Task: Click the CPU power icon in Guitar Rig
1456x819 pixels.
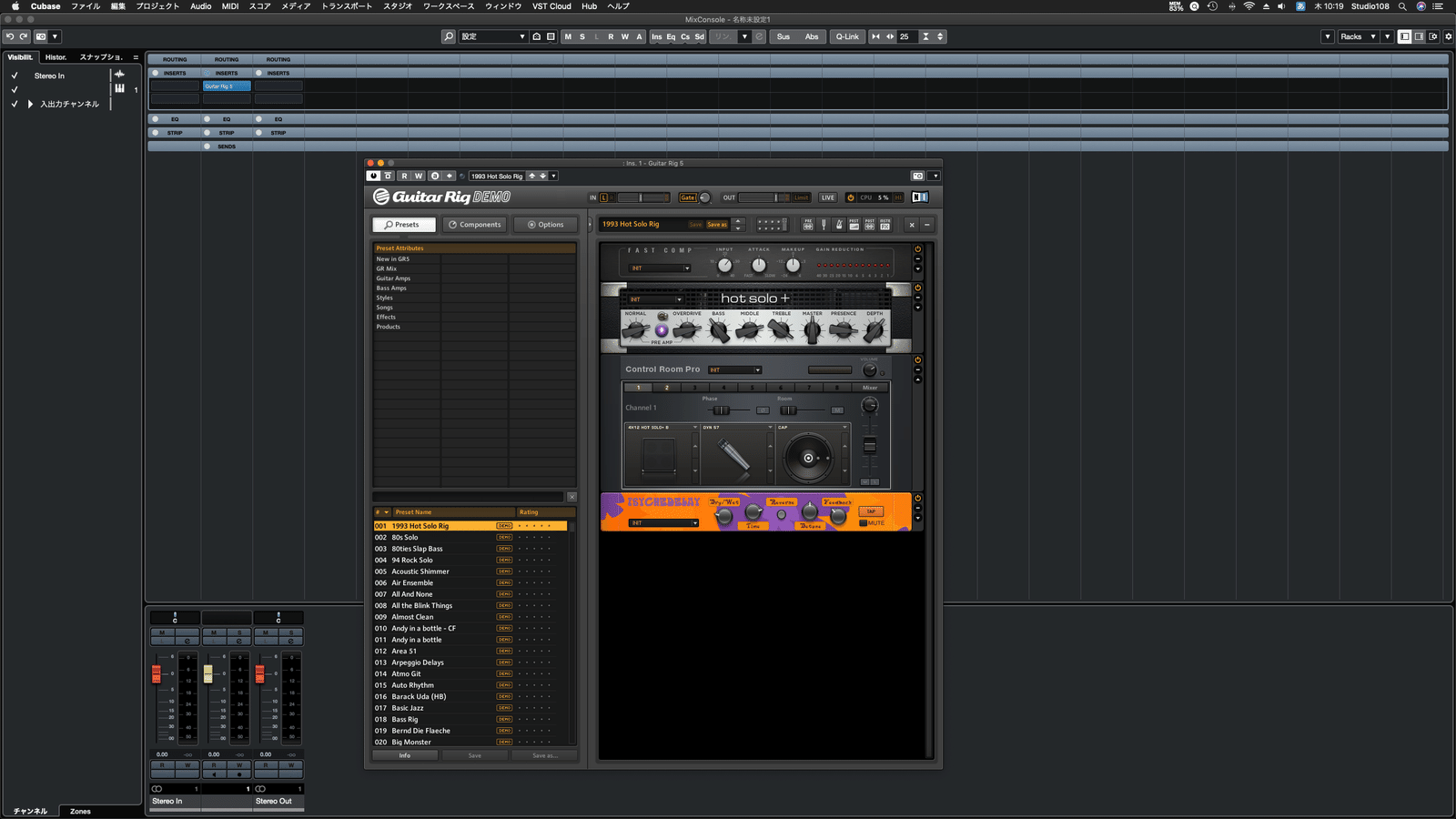Action: 851,197
